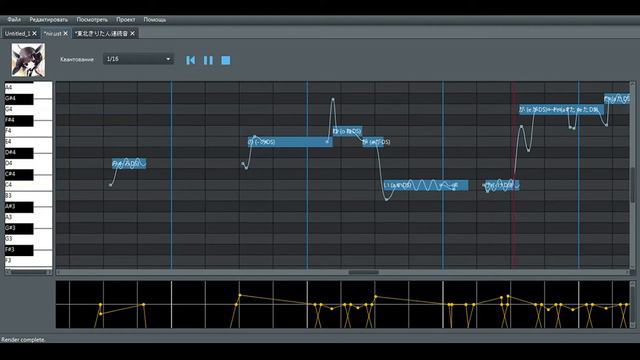Select the long の note on E4

[x=290, y=142]
